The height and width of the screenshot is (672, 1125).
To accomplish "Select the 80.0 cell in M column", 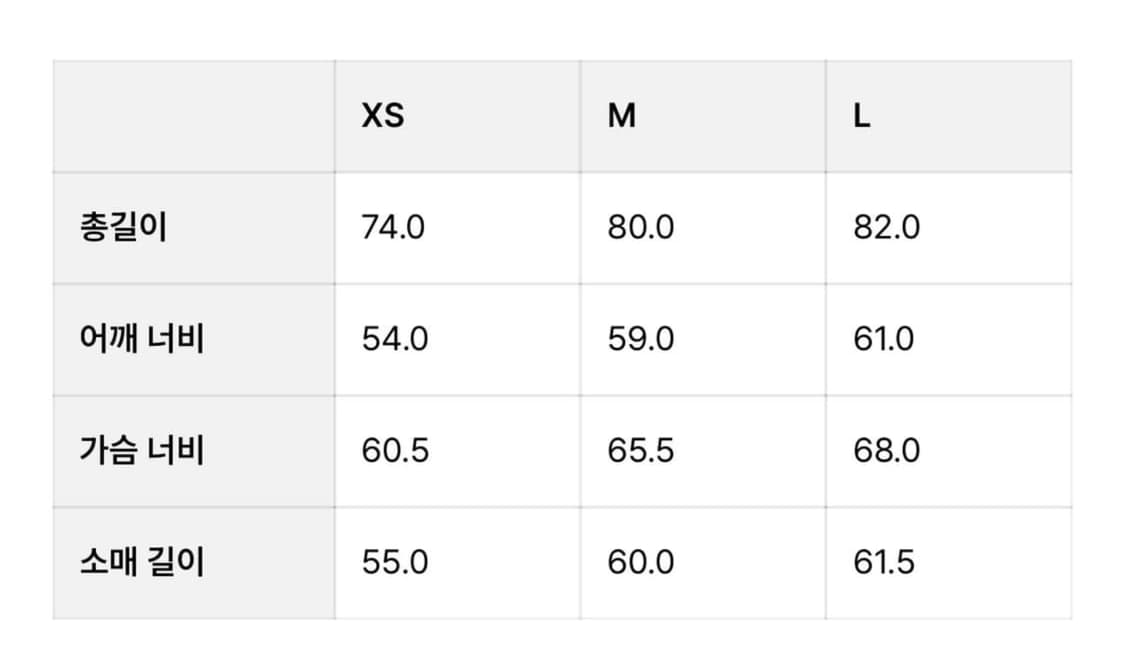I will 641,228.
